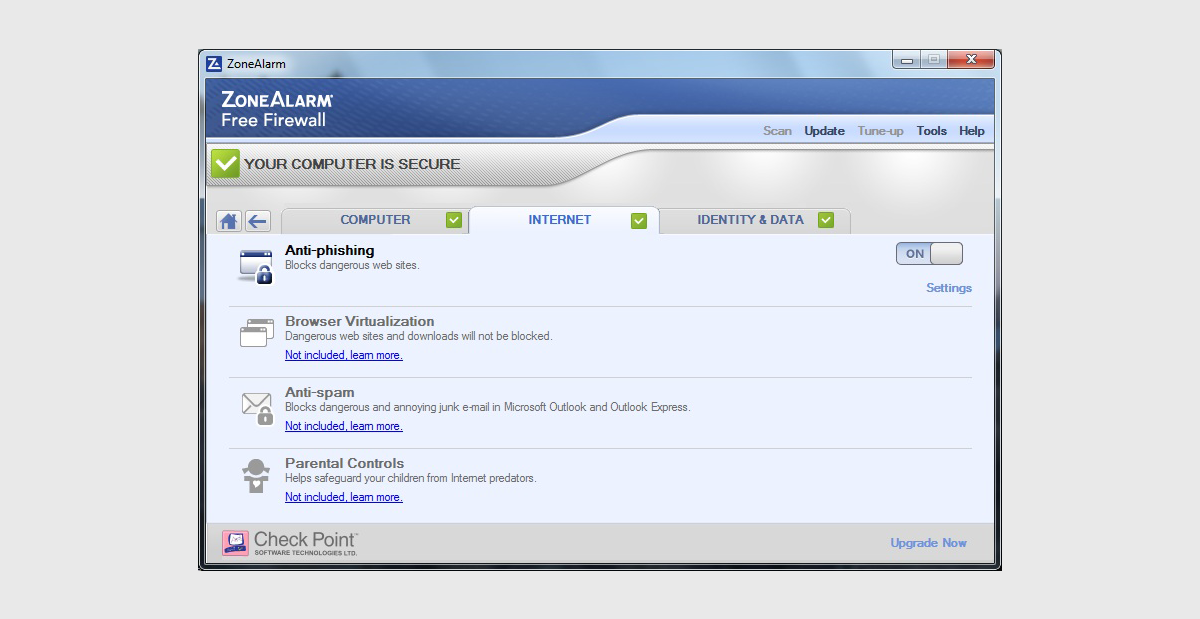
Task: Click the COMPUTER tab green check badge
Action: click(454, 220)
